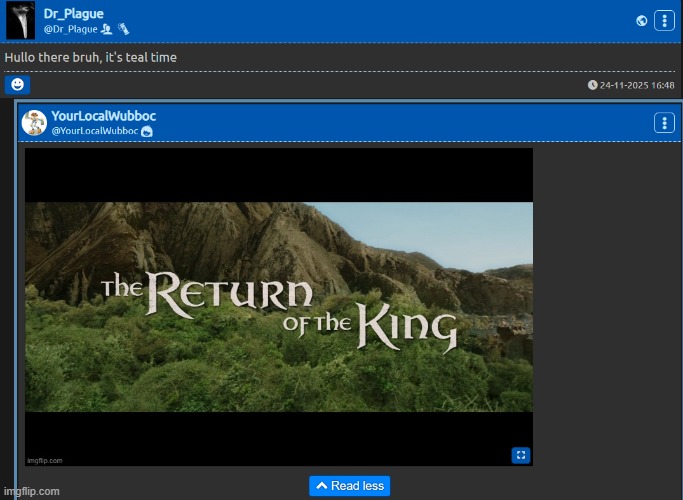Click the globe visibility icon
The width and height of the screenshot is (683, 500).
click(x=641, y=20)
